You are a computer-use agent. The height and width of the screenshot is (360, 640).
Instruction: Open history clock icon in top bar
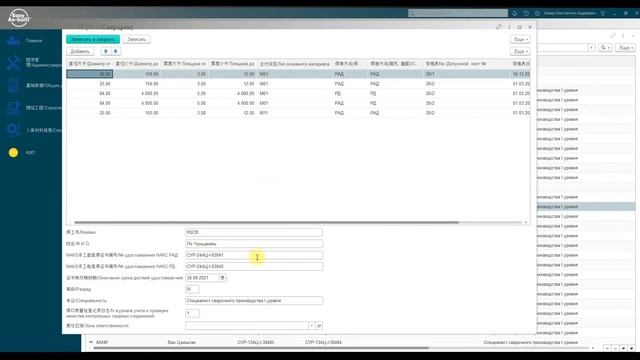pyautogui.click(x=526, y=13)
